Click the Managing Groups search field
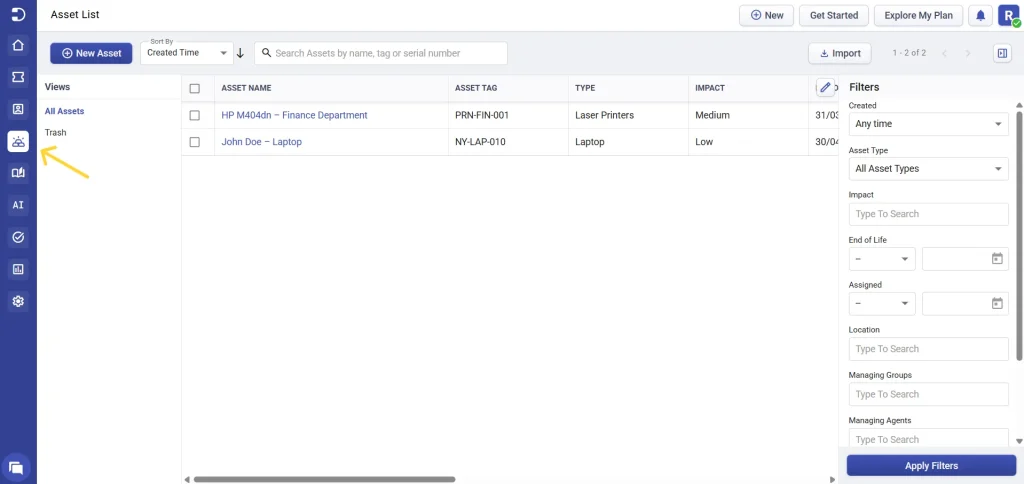Image resolution: width=1024 pixels, height=484 pixels. (928, 395)
